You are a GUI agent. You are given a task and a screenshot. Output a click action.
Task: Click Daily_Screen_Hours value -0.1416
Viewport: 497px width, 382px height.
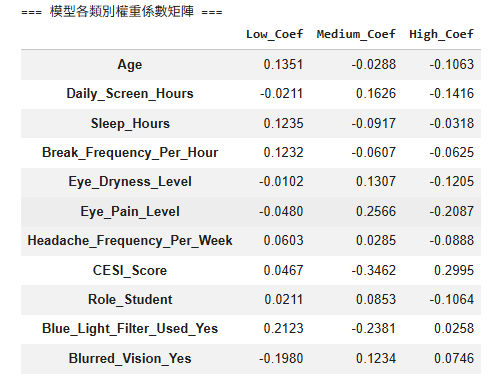[452, 93]
